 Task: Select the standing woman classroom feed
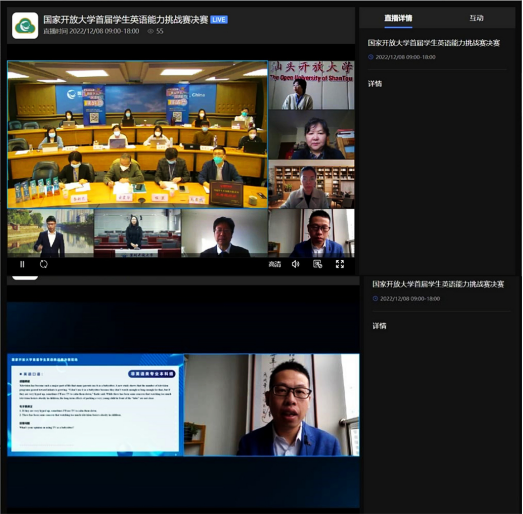(x=137, y=233)
